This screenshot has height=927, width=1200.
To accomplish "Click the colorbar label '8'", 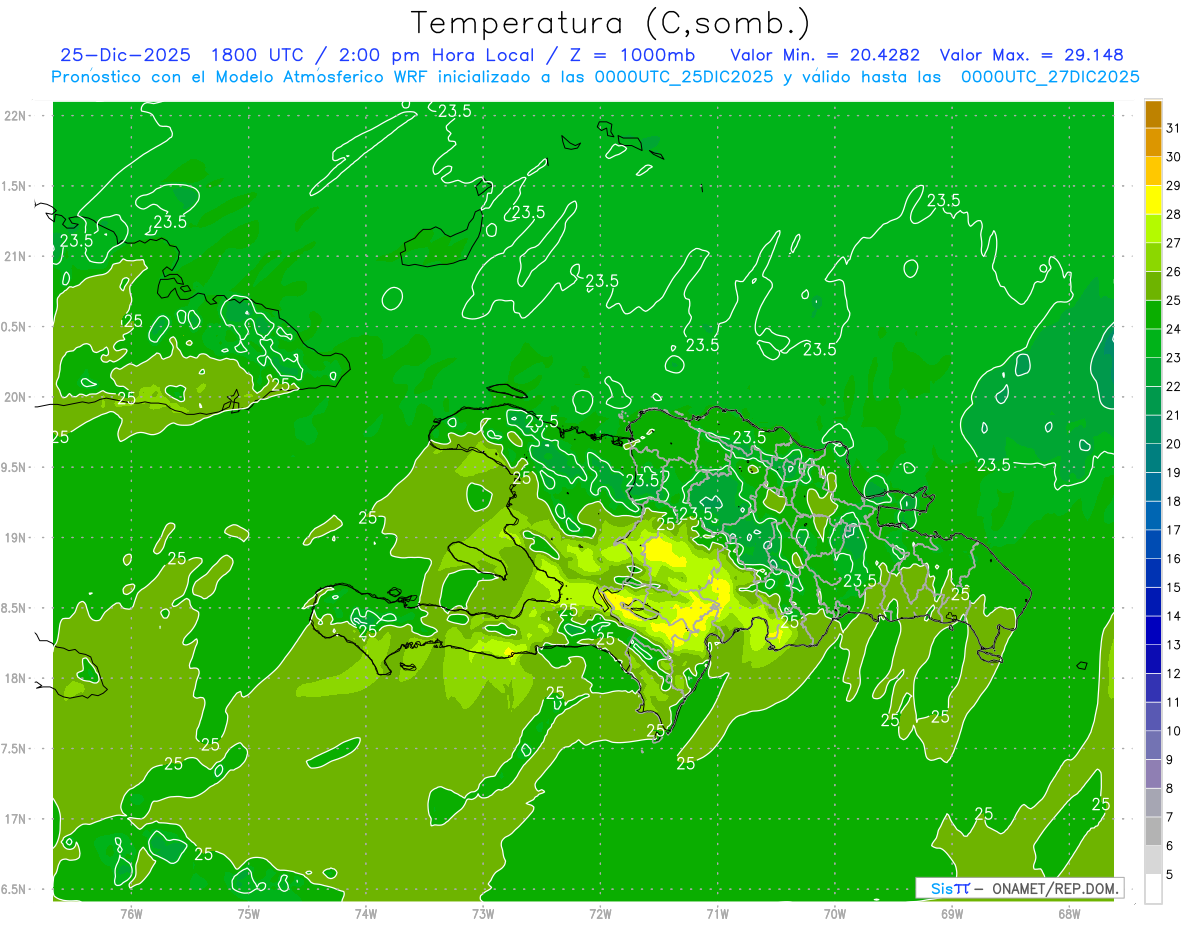I will [x=1170, y=788].
